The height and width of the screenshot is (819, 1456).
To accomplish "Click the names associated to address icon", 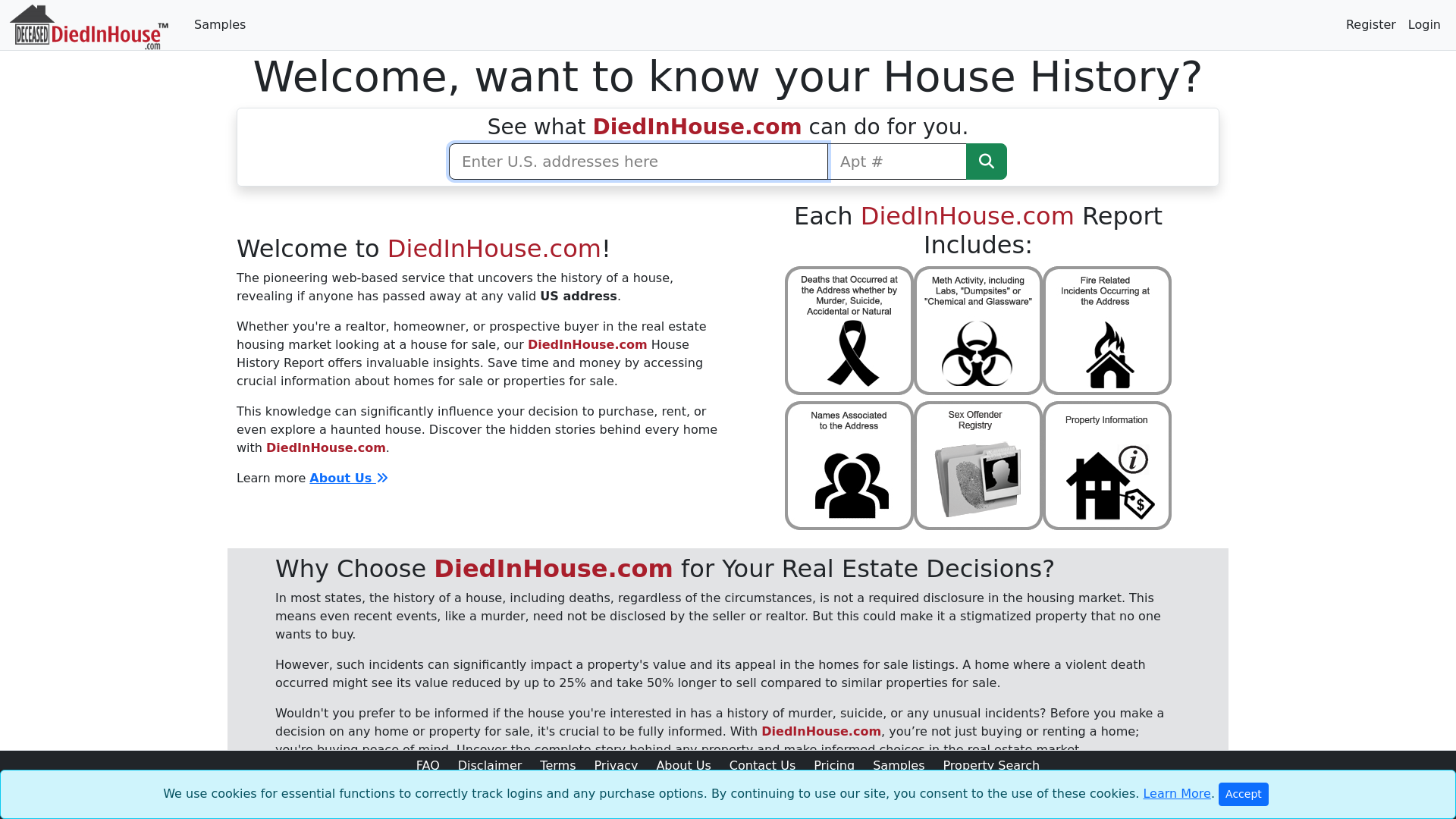I will coord(848,465).
